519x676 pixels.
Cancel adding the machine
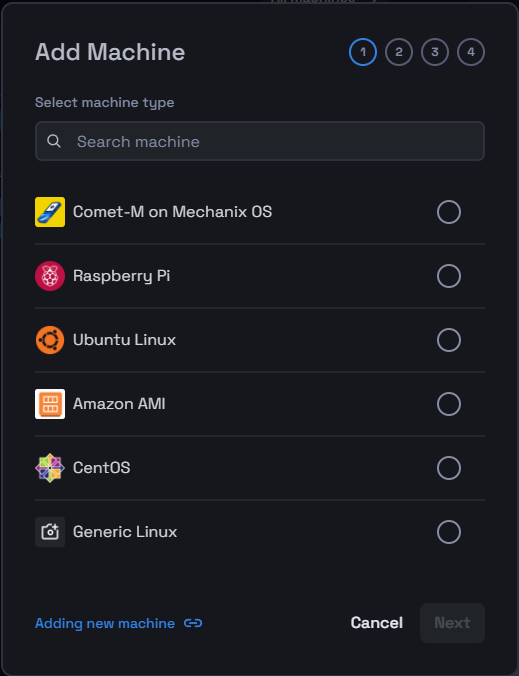tap(377, 623)
